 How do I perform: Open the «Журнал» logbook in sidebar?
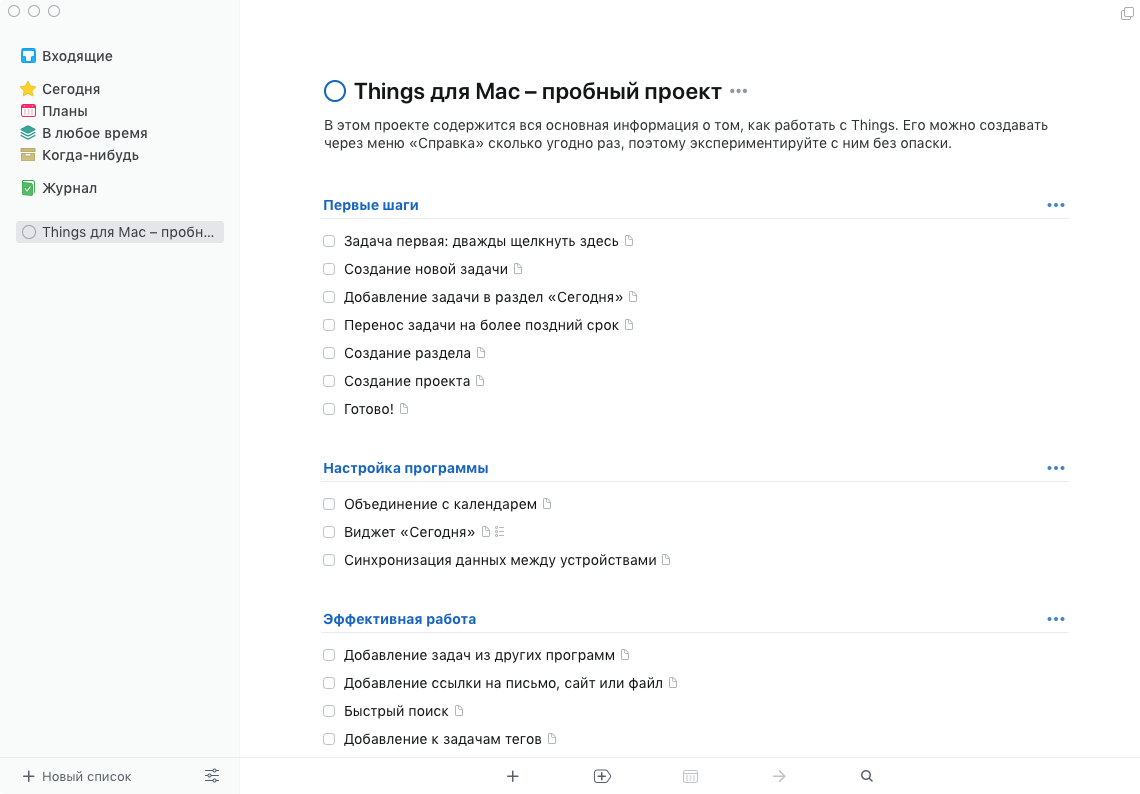69,188
